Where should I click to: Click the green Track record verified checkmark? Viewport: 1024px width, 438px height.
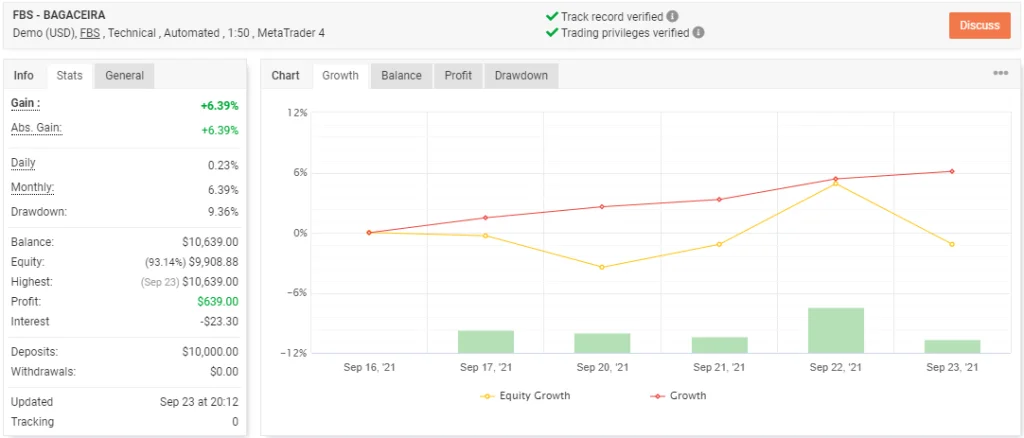coord(552,16)
